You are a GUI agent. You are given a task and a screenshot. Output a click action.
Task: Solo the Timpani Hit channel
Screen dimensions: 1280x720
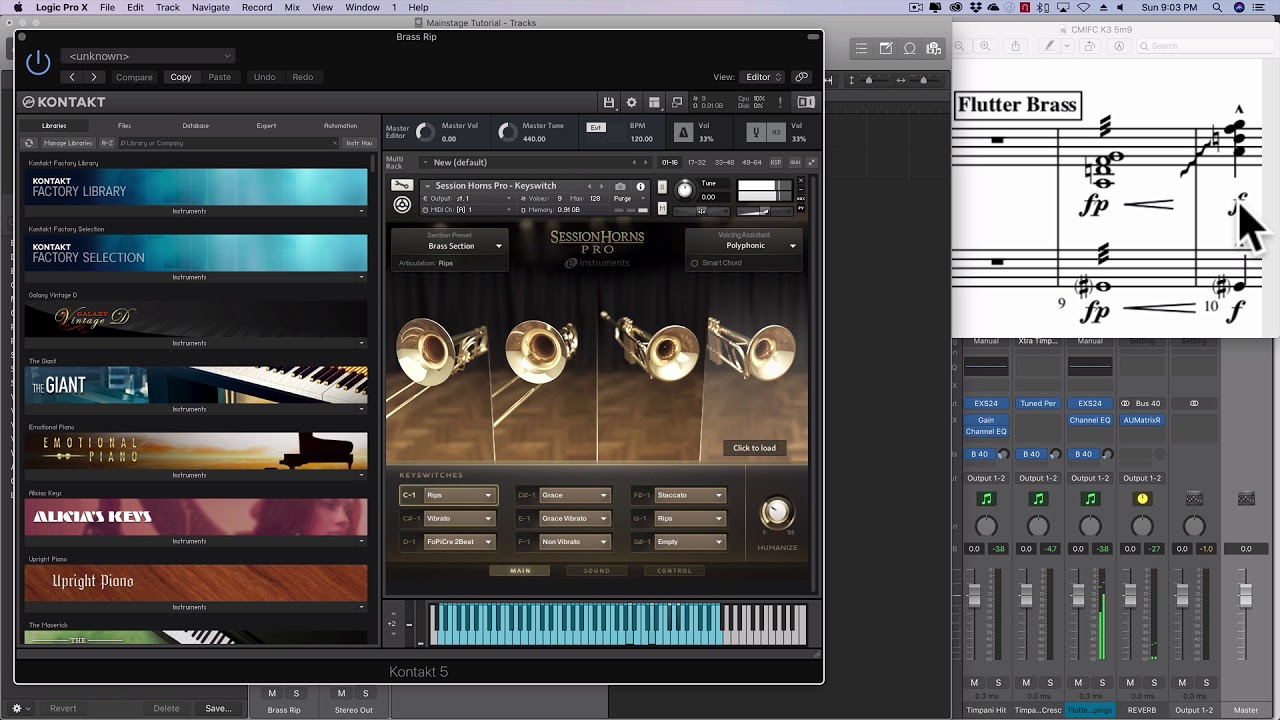tap(998, 683)
